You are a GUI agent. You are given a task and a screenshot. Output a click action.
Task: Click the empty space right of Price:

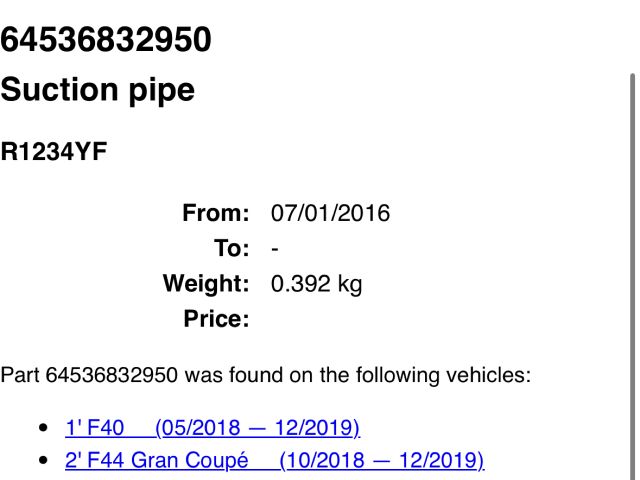click(x=400, y=320)
